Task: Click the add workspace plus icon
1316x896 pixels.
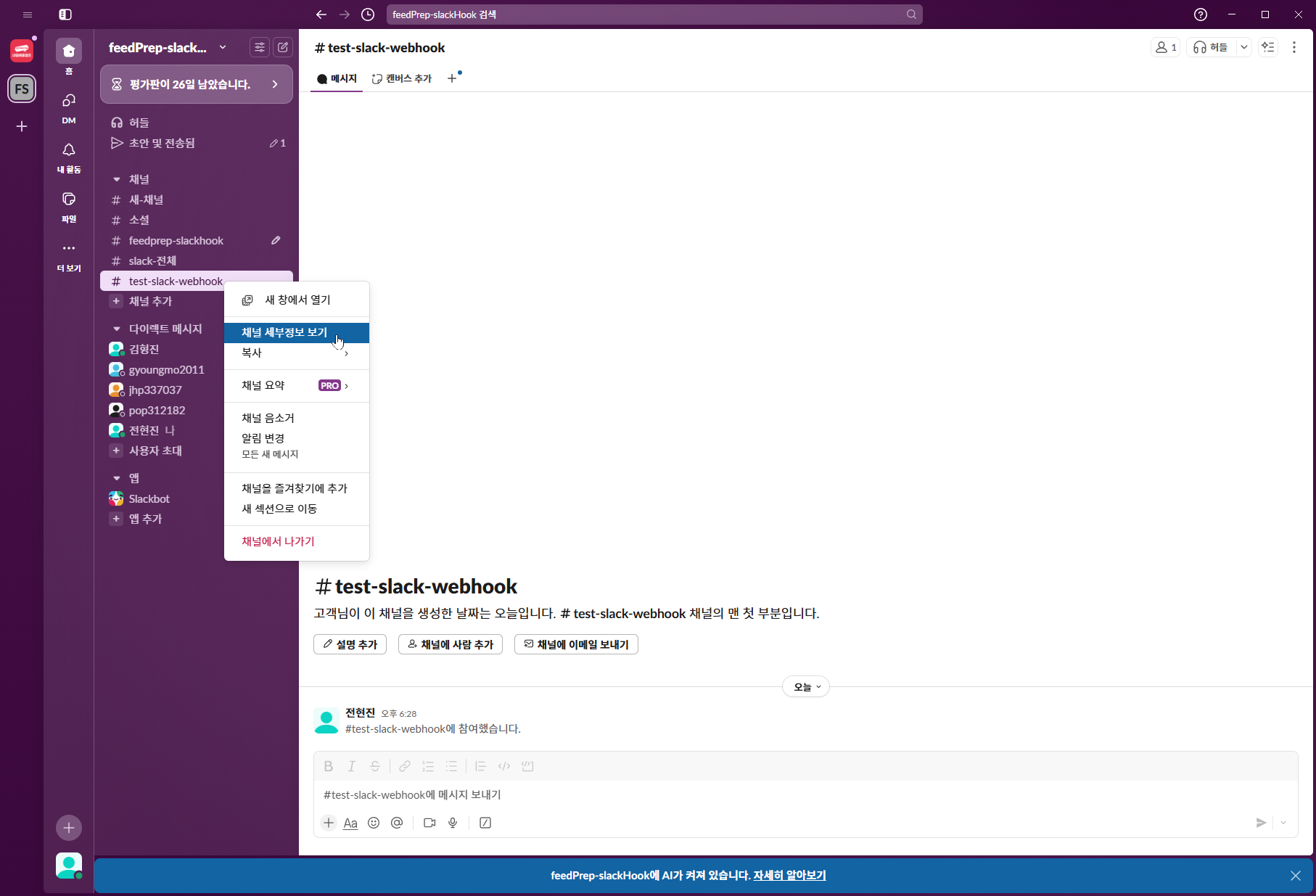Action: pos(22,126)
